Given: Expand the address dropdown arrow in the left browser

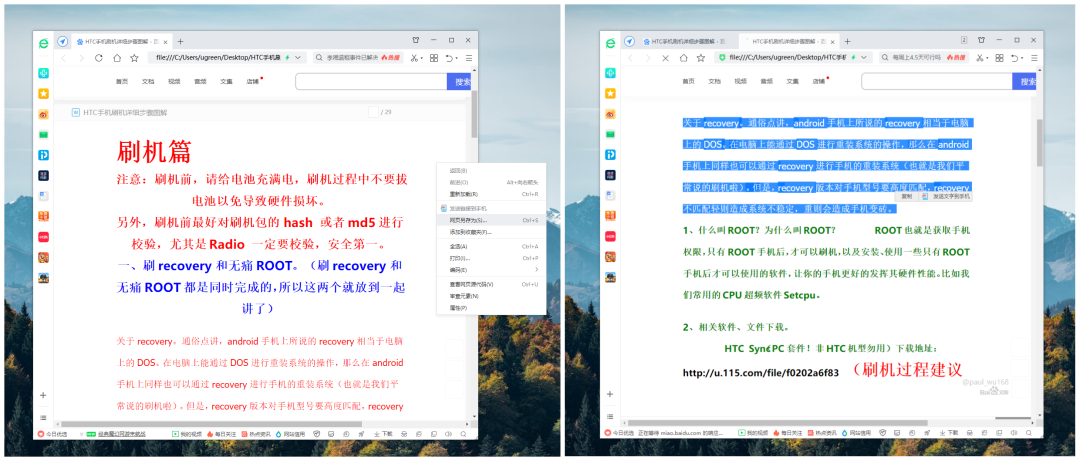Looking at the screenshot, I should pyautogui.click(x=298, y=58).
